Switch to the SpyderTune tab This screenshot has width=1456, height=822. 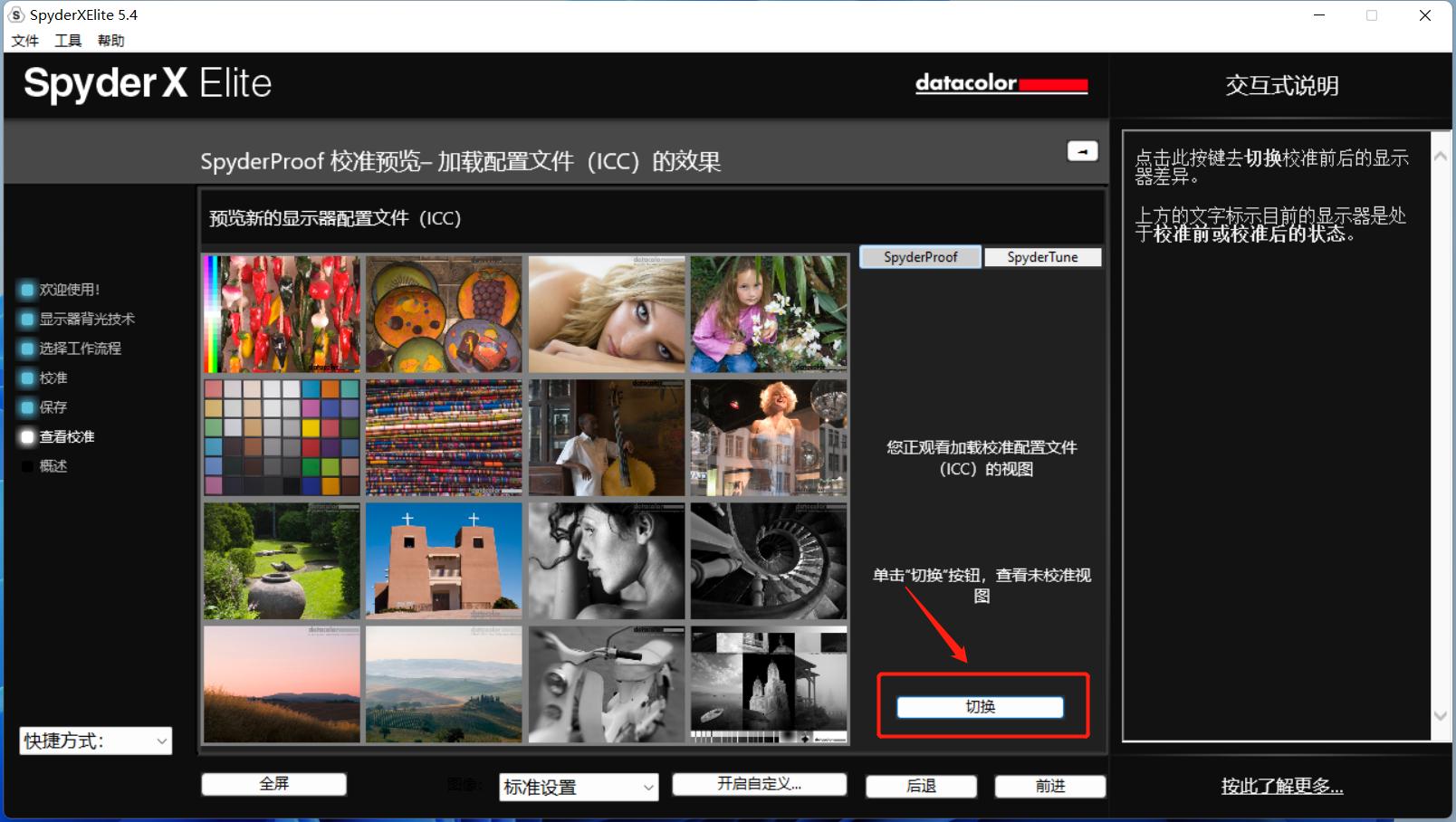pos(1042,256)
